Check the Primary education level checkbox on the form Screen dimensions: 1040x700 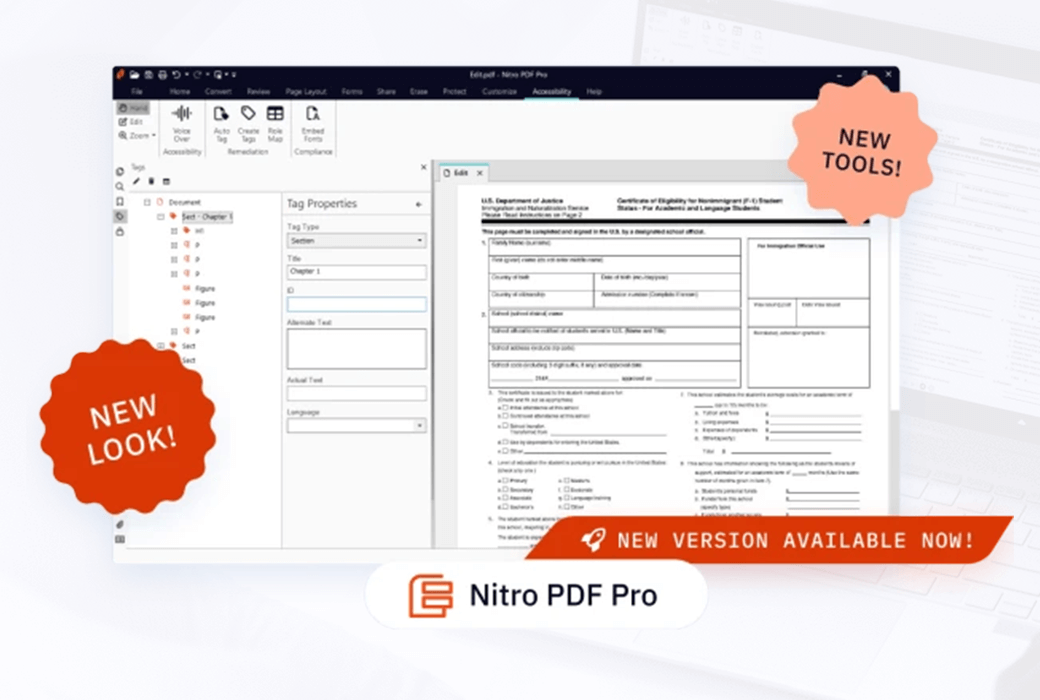(505, 481)
